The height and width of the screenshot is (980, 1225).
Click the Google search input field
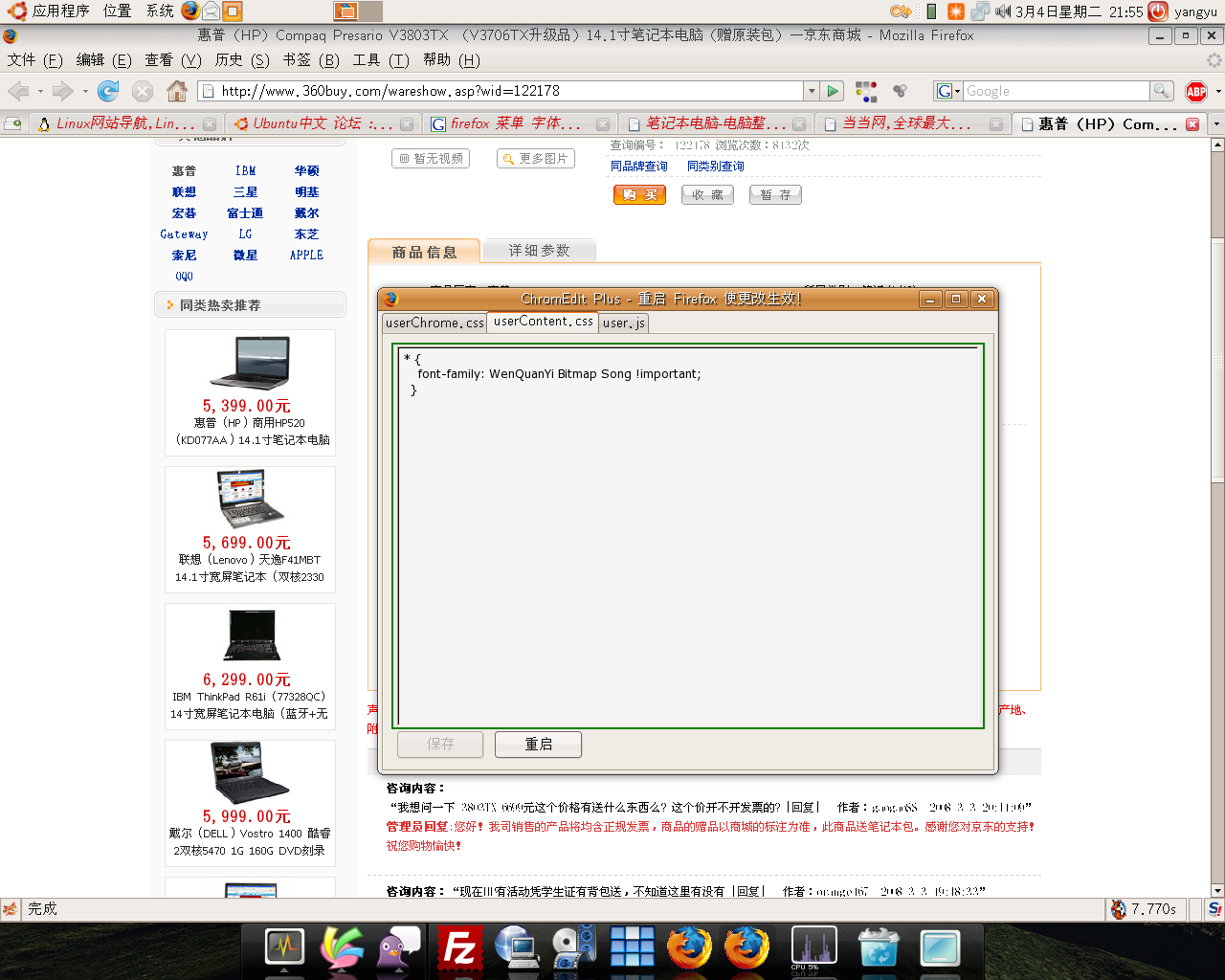point(1056,91)
